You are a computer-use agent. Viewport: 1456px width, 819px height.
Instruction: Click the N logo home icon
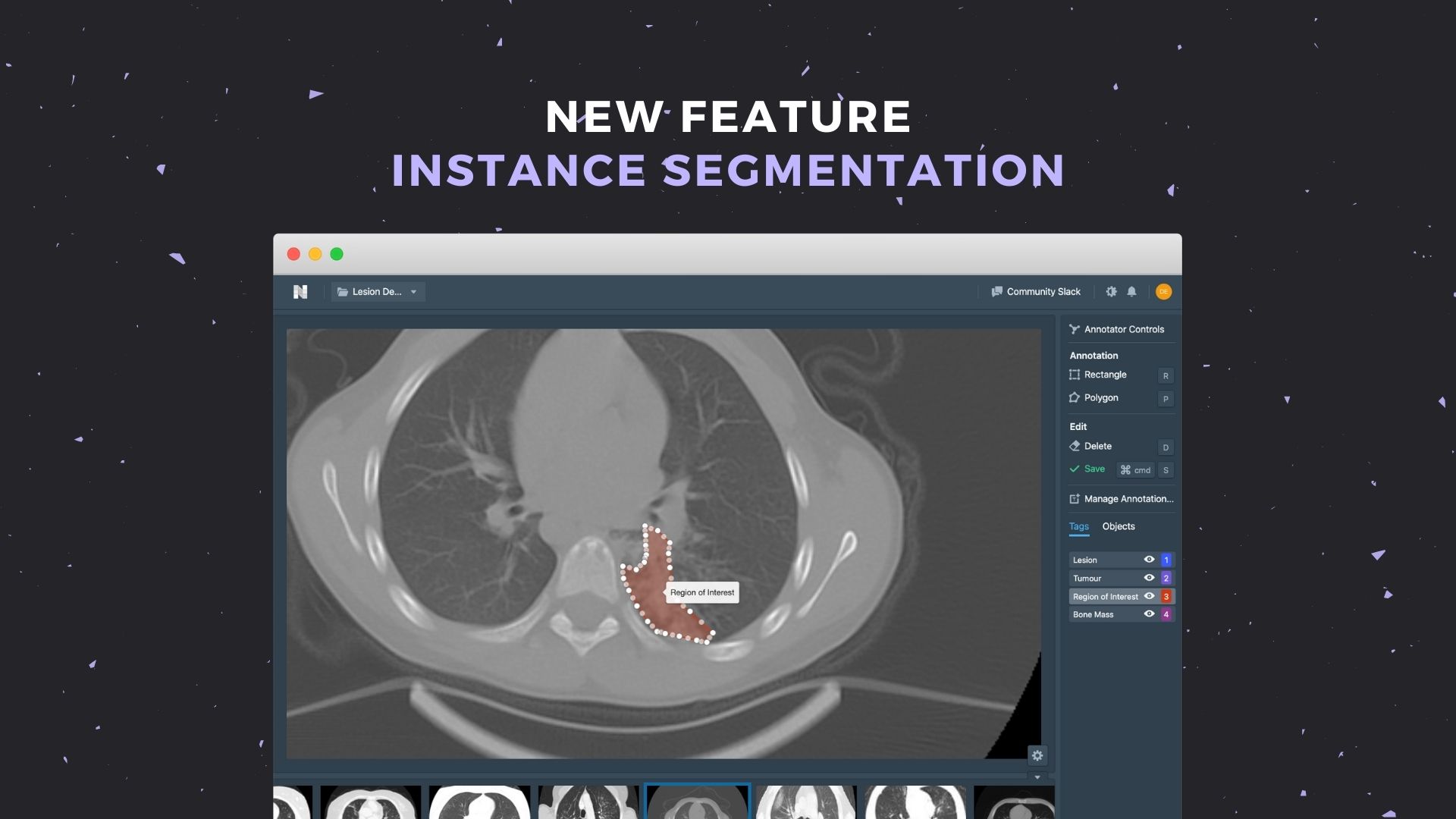tap(300, 291)
